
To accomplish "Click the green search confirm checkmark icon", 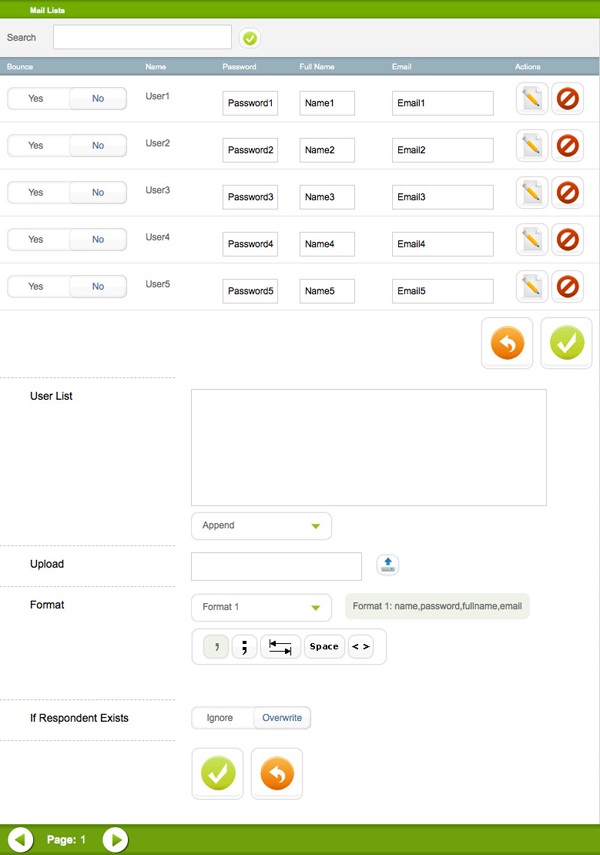I will pyautogui.click(x=250, y=38).
